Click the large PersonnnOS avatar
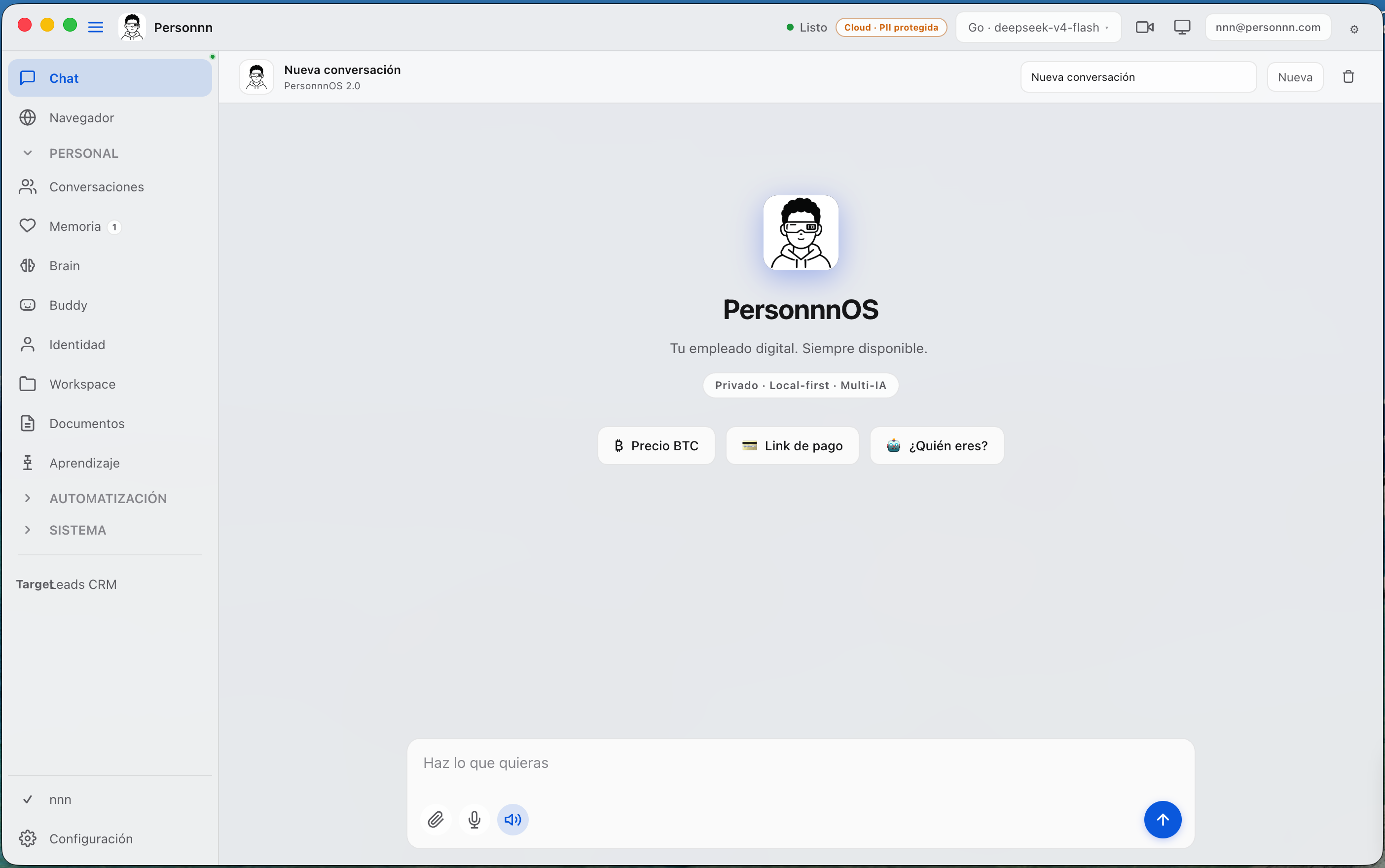This screenshot has height=868, width=1385. (800, 232)
